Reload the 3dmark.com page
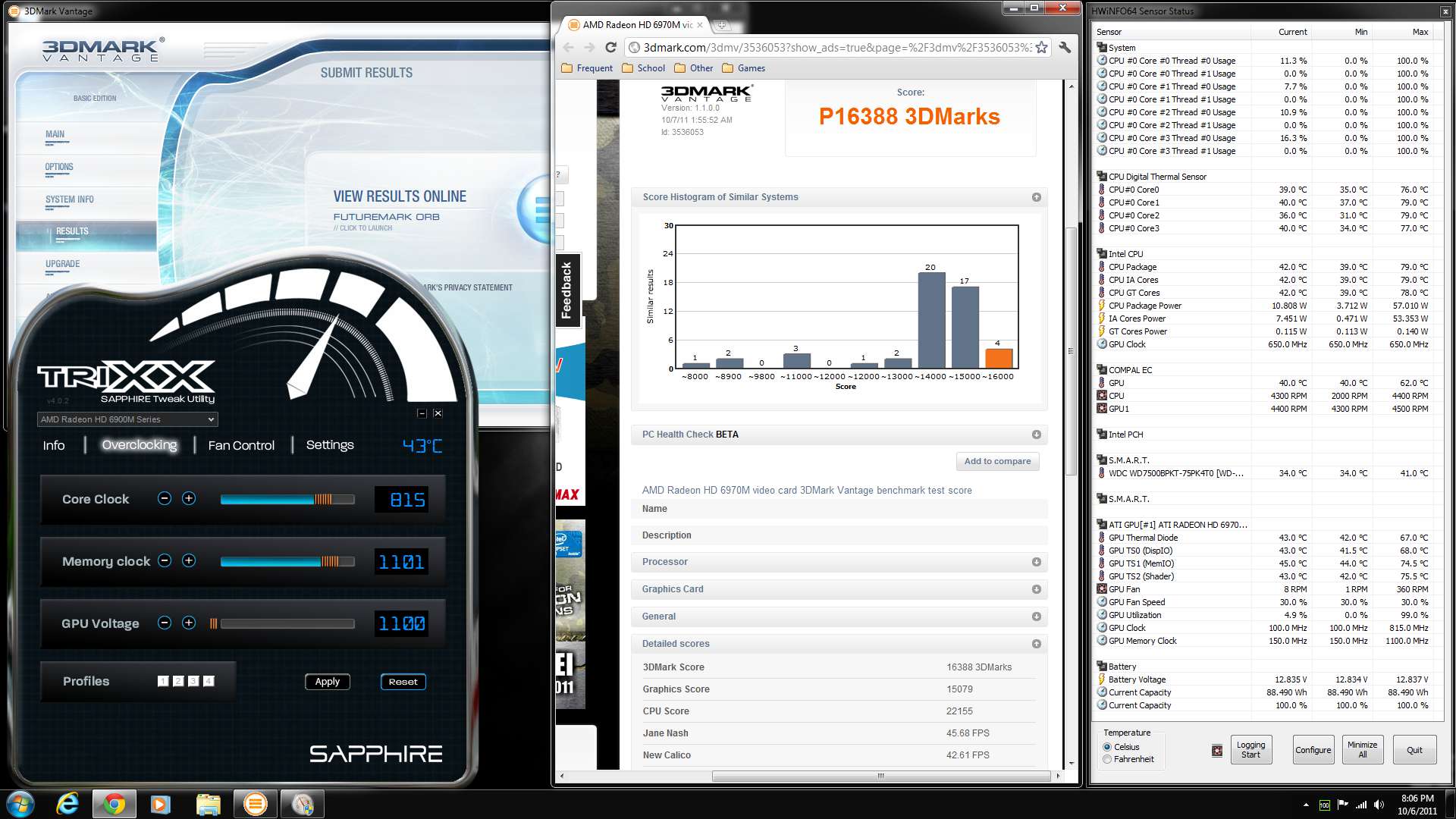Viewport: 1456px width, 819px height. pos(610,47)
